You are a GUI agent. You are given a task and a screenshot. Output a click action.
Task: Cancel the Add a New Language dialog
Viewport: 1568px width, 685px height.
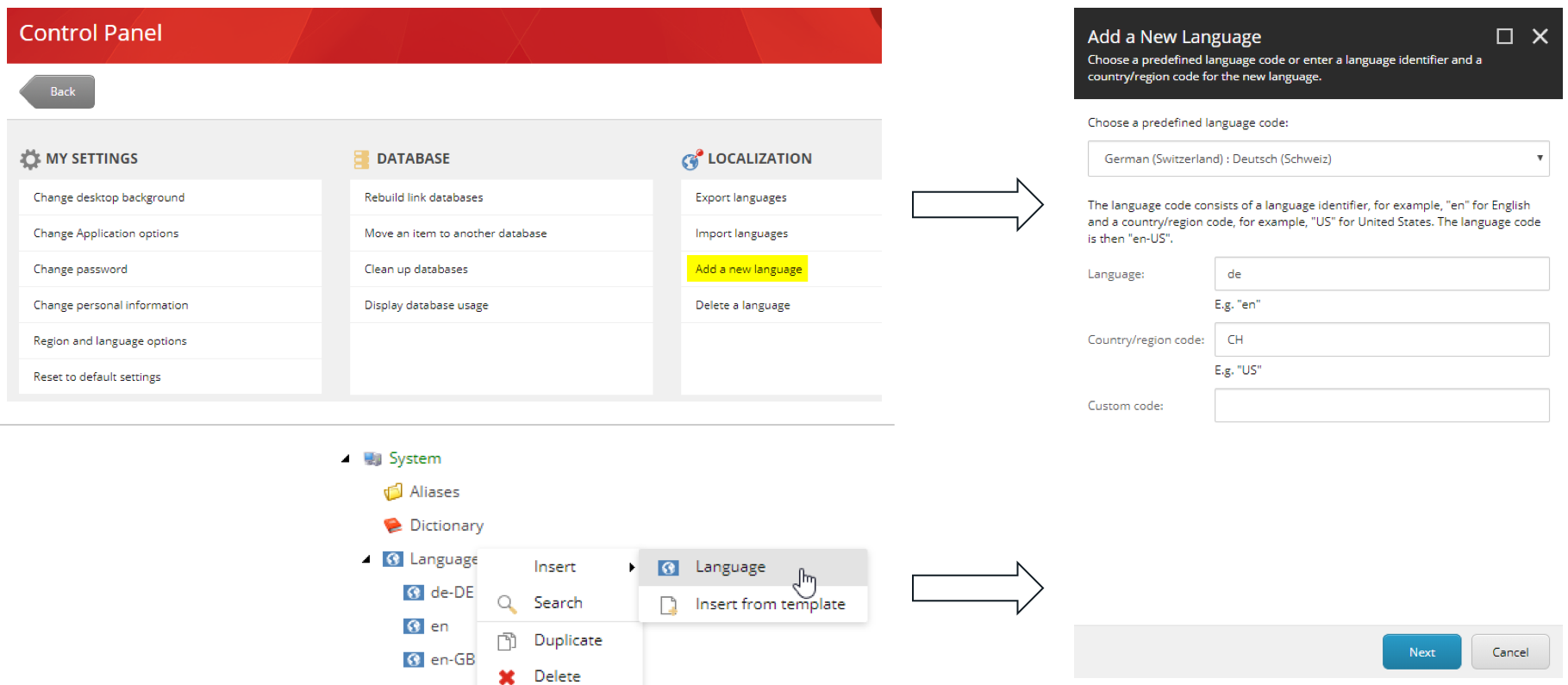1509,652
